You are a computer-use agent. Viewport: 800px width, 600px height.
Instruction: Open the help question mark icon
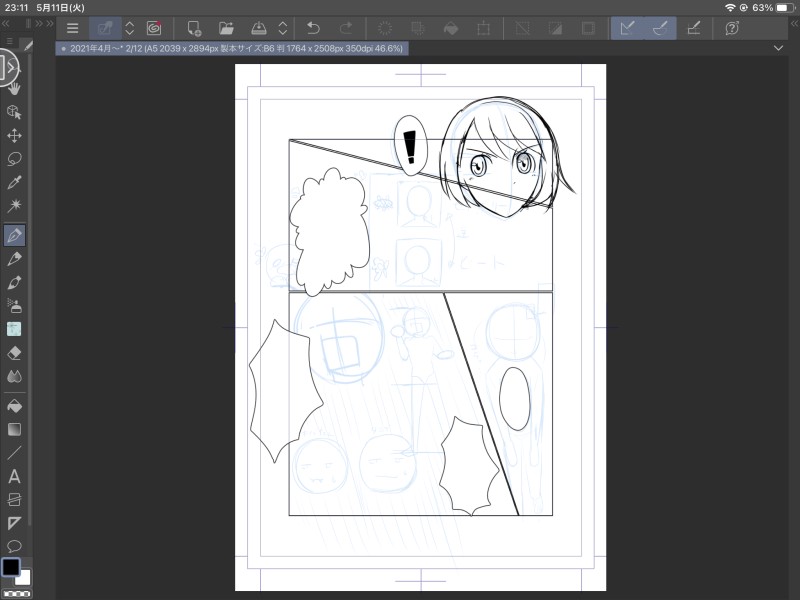[732, 28]
